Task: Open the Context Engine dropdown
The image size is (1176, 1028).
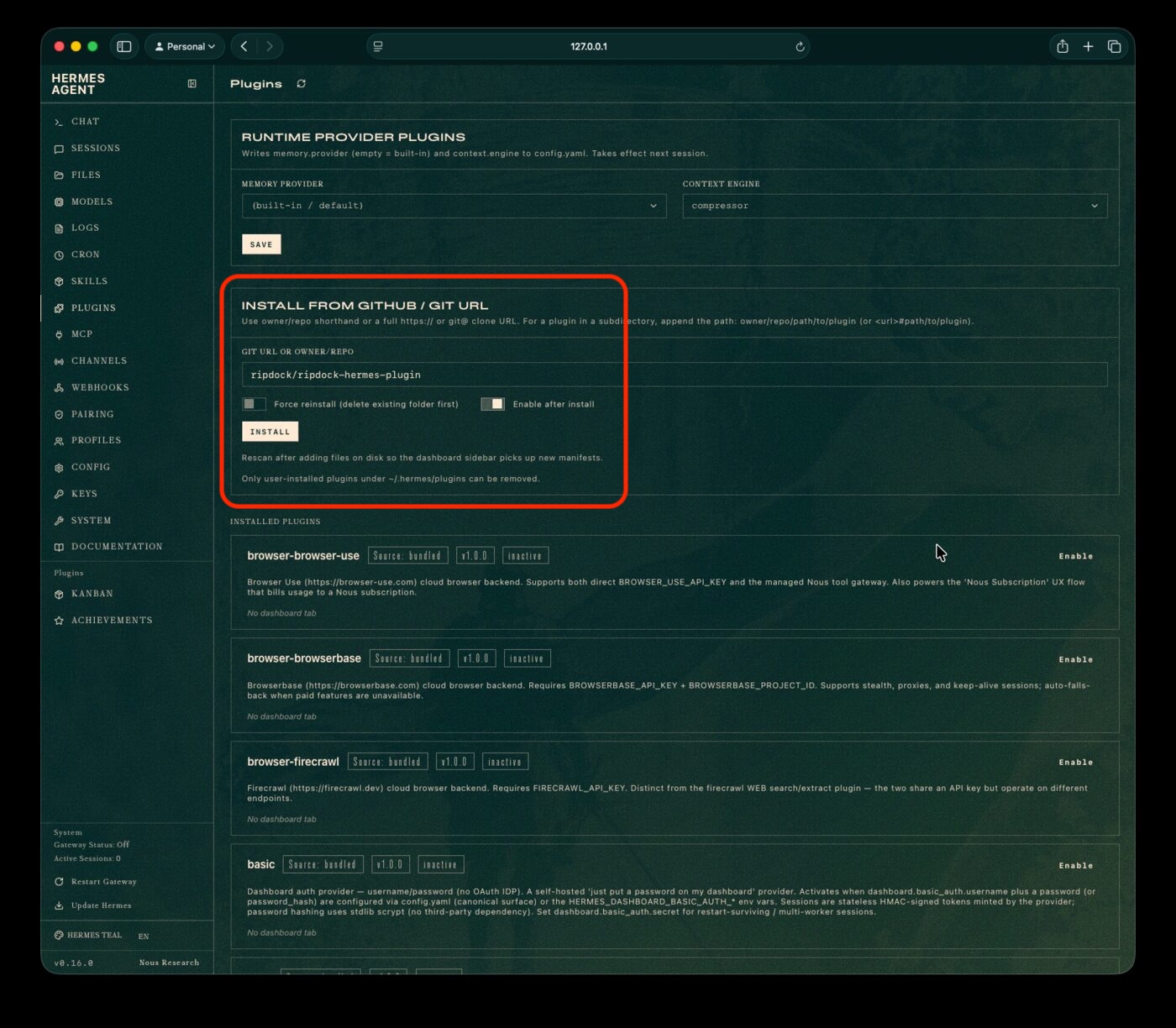Action: (x=895, y=206)
